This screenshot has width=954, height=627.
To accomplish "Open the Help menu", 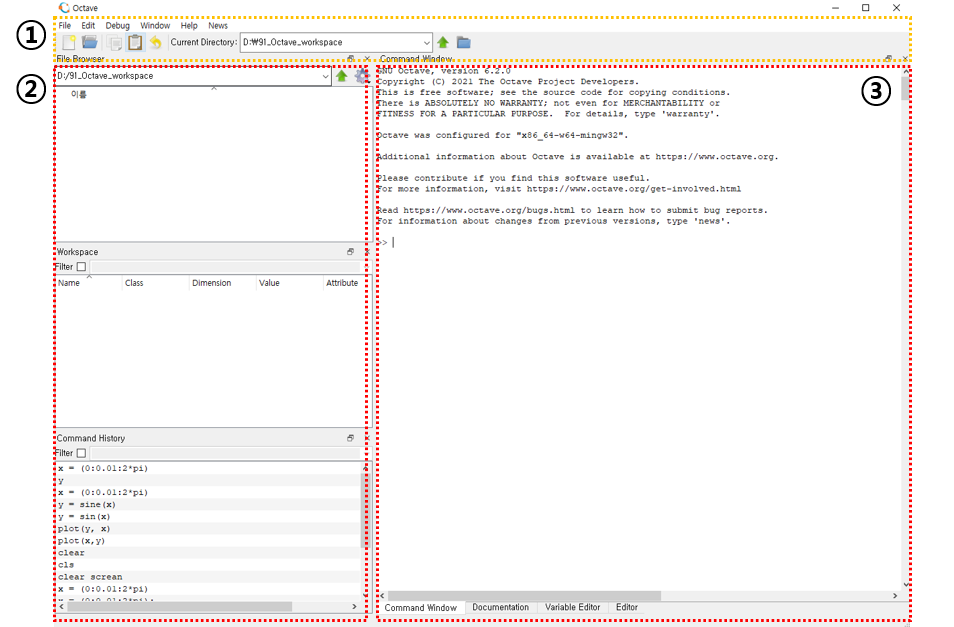I will pyautogui.click(x=189, y=26).
